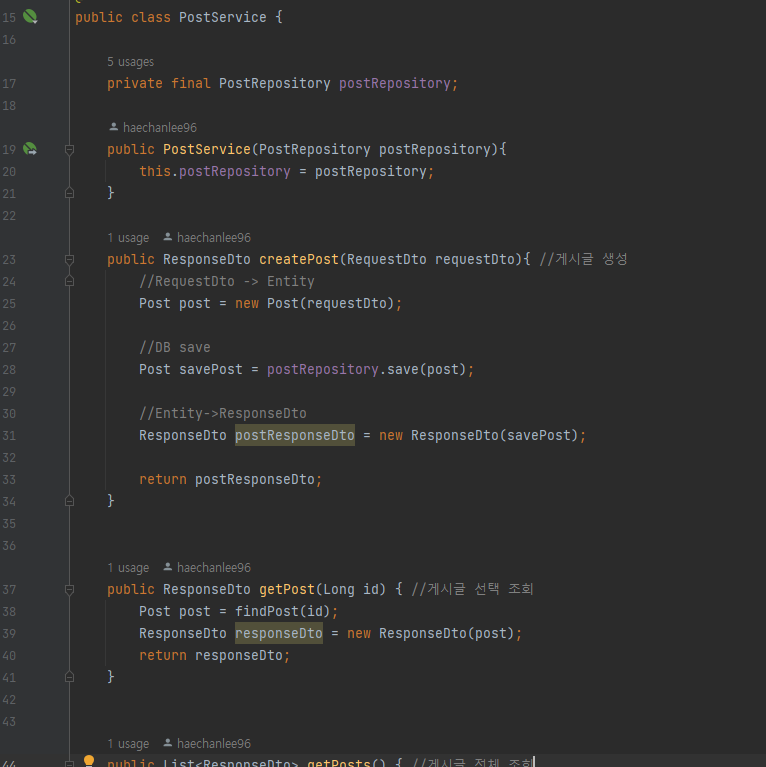Open the '5 usages' hint above postRepository
The height and width of the screenshot is (767, 766).
click(131, 62)
